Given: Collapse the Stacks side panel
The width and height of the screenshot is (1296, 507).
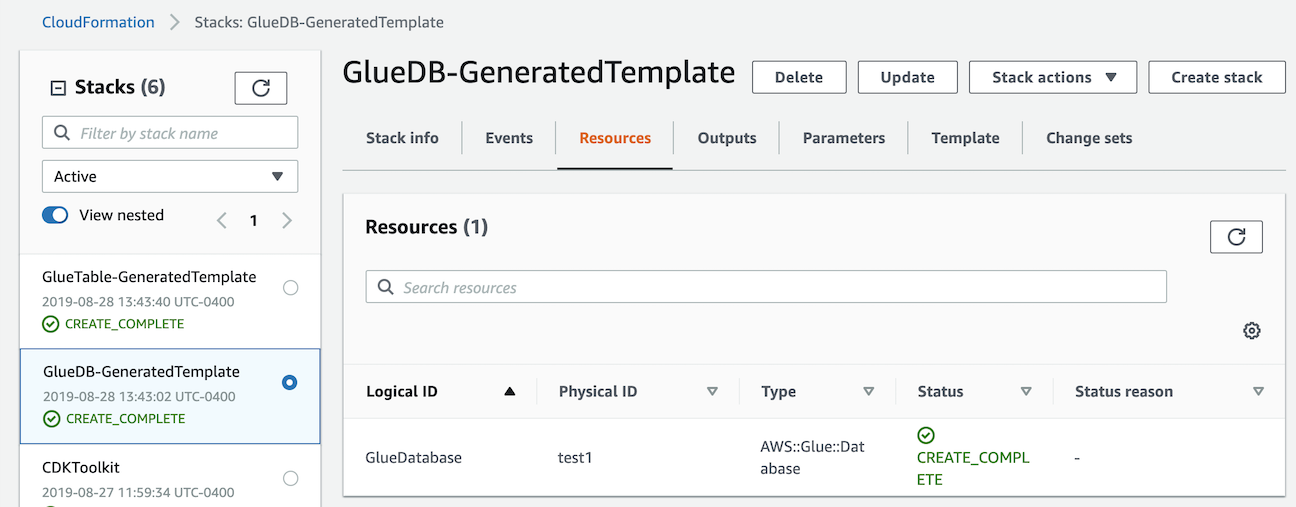Looking at the screenshot, I should click(58, 88).
